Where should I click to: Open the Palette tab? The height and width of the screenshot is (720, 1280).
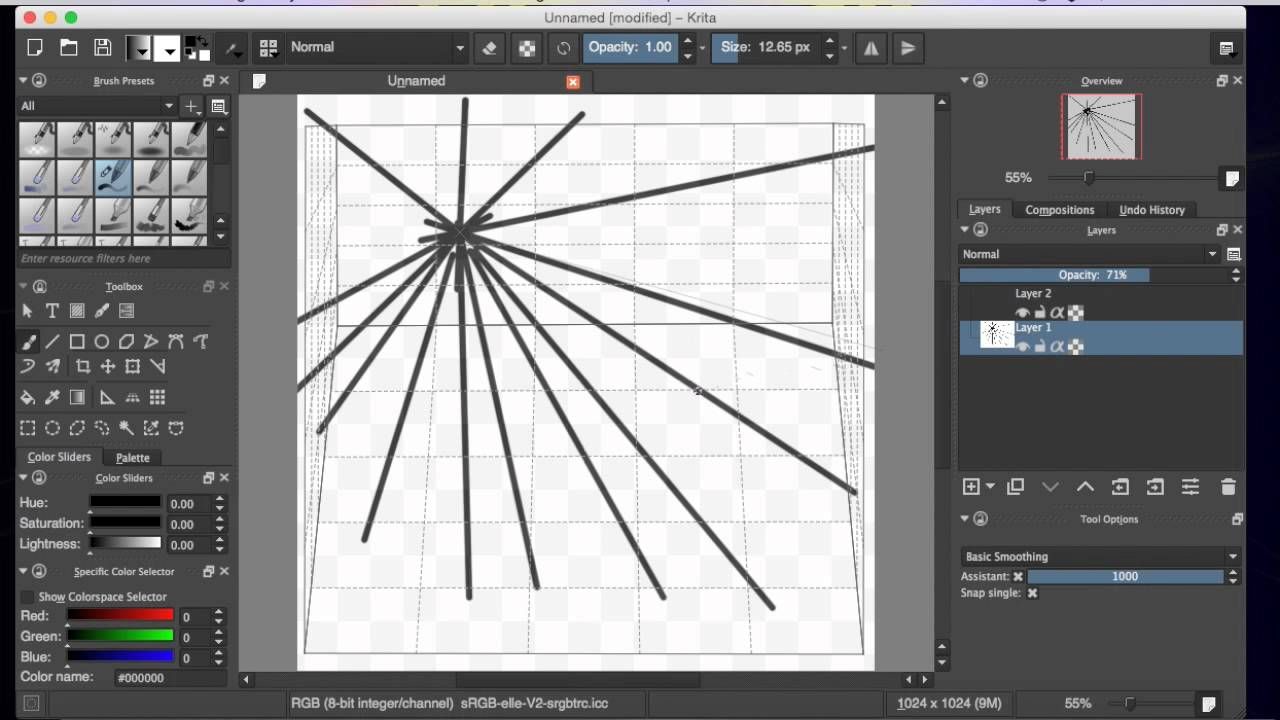coord(133,457)
